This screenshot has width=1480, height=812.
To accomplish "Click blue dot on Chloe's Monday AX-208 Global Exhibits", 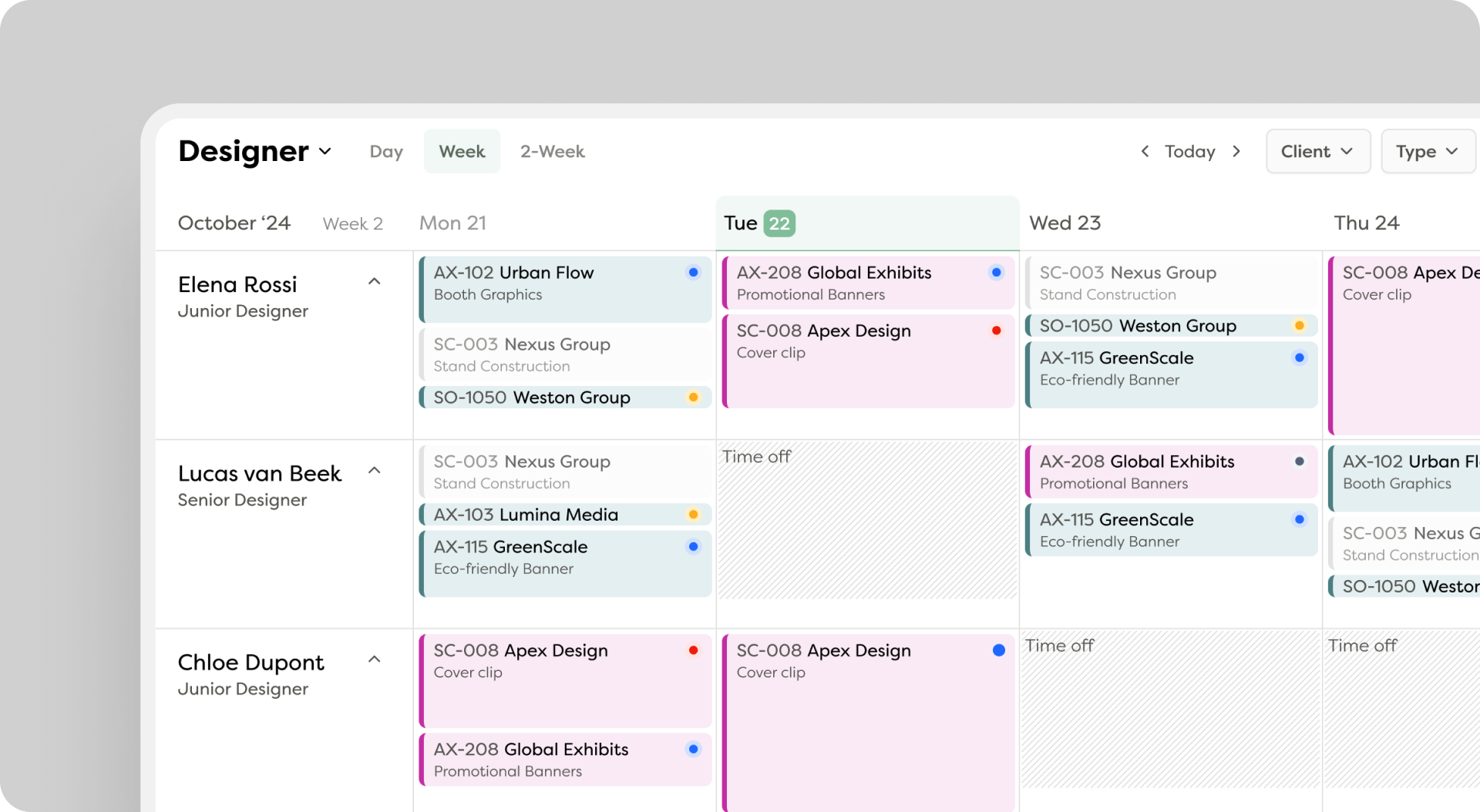I will [694, 749].
